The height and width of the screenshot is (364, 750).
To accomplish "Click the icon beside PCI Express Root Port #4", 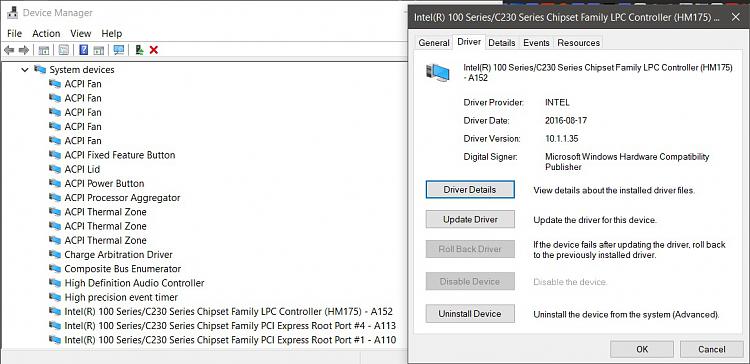I will [x=55, y=326].
